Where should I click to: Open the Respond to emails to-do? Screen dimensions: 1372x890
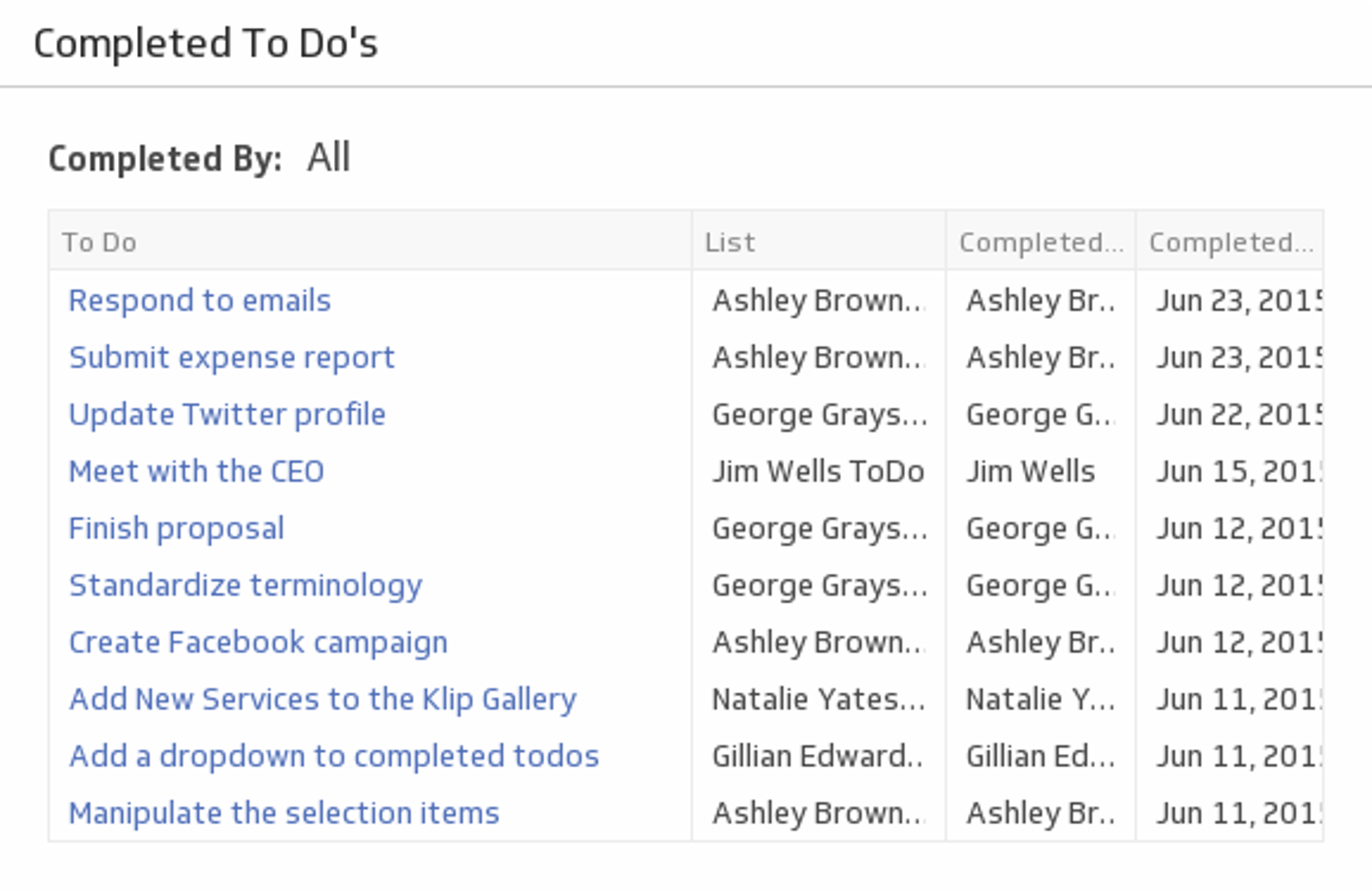click(x=200, y=301)
